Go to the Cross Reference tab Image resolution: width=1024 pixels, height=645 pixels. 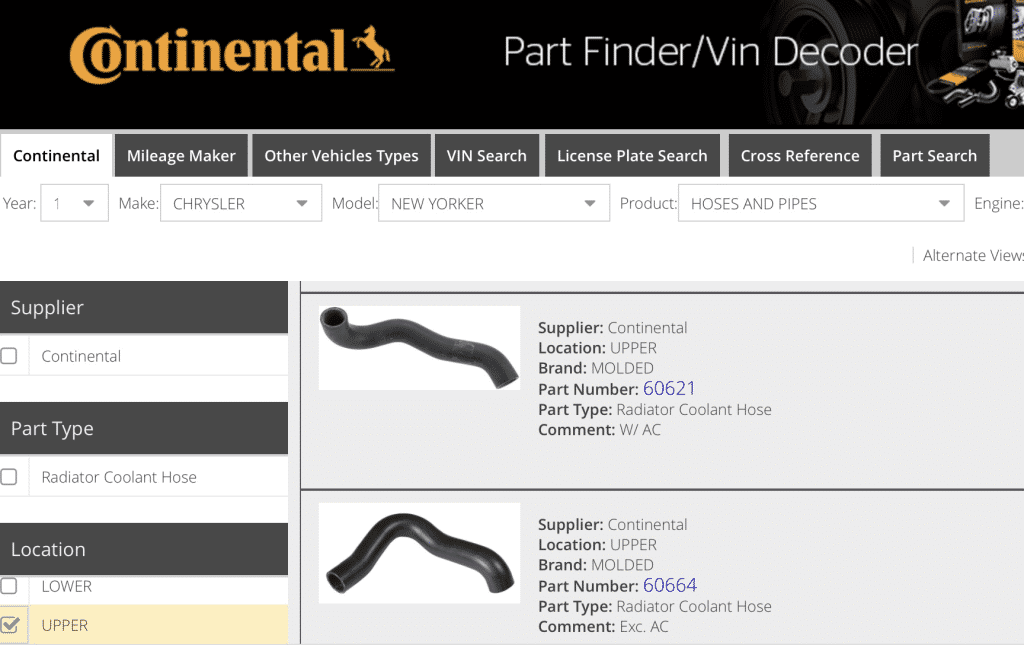click(x=799, y=156)
